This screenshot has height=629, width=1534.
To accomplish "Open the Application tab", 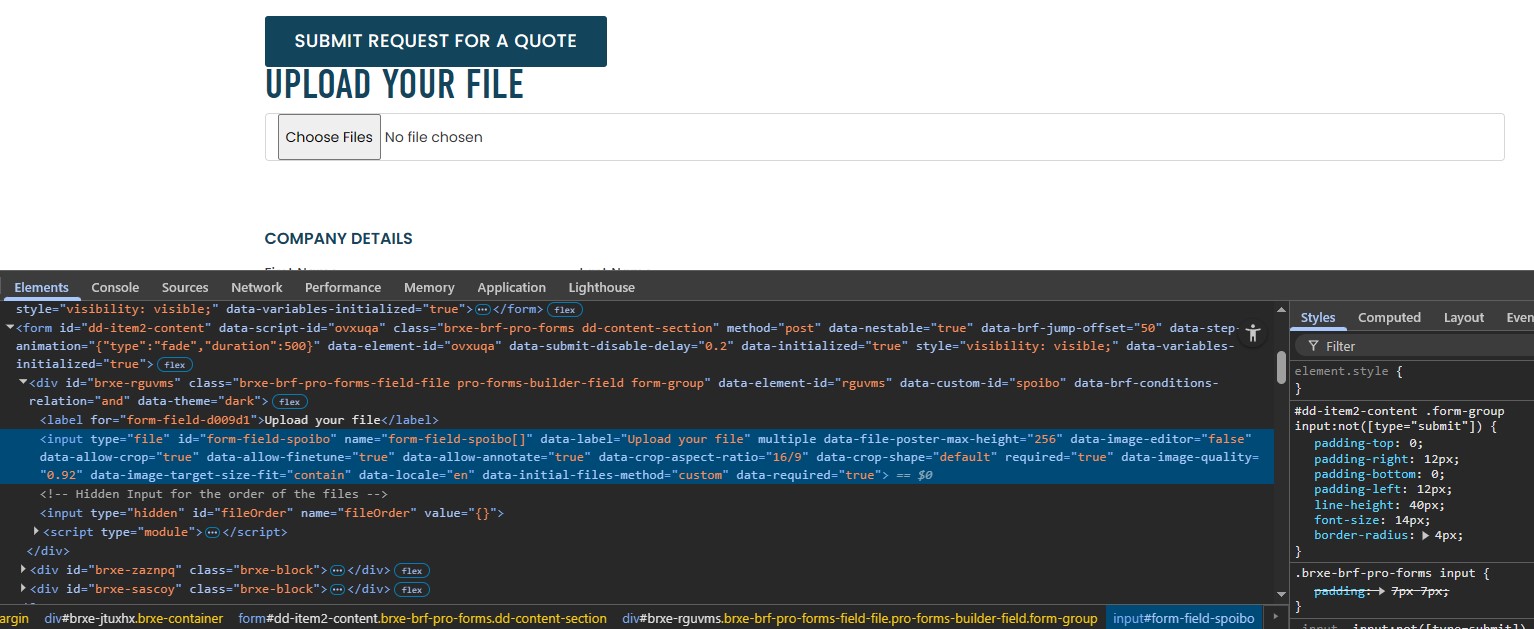I will click(x=512, y=287).
